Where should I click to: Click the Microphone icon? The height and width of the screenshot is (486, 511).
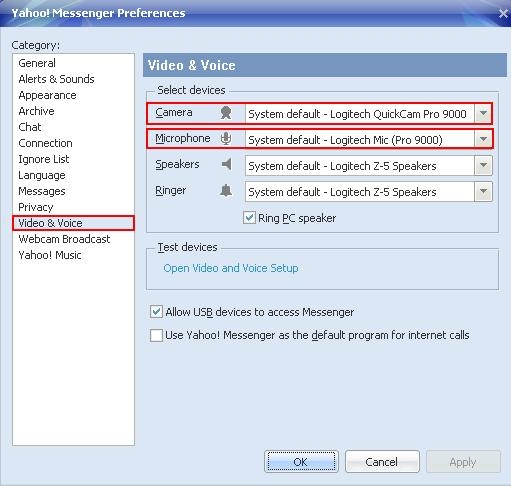point(226,138)
